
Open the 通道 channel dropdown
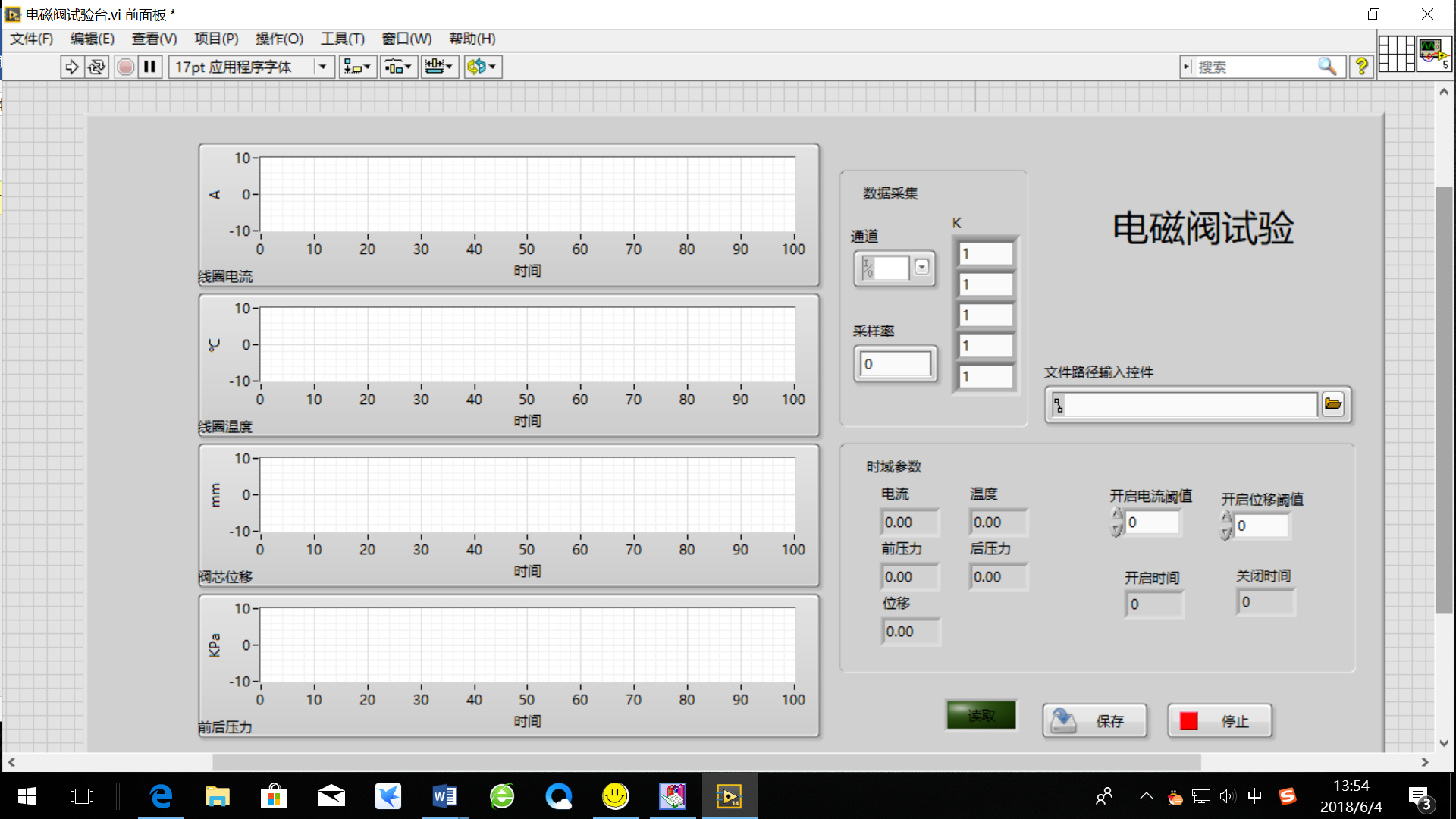pos(921,267)
